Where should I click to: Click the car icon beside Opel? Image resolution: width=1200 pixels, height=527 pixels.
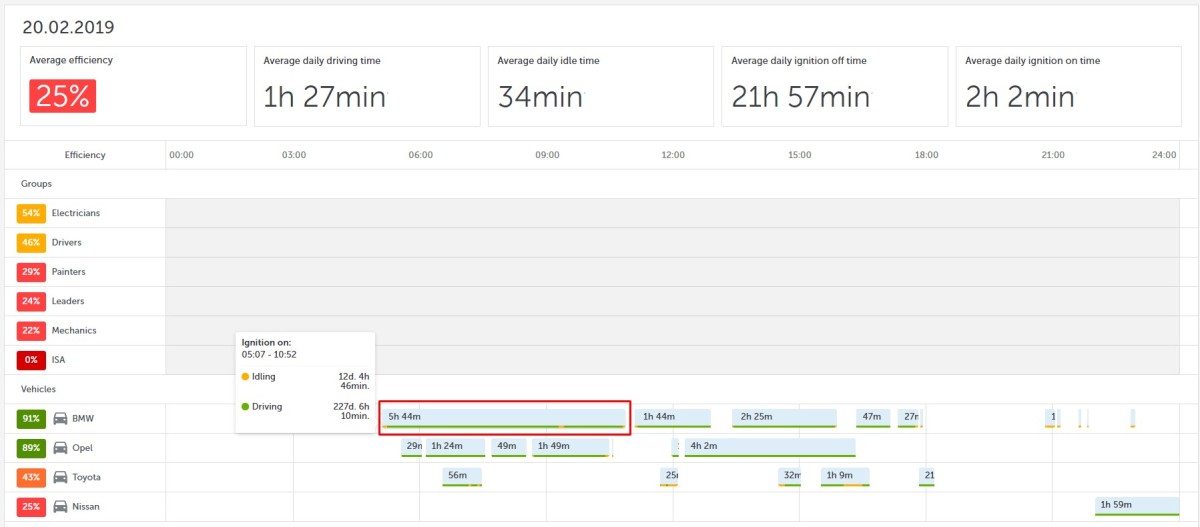tap(60, 448)
